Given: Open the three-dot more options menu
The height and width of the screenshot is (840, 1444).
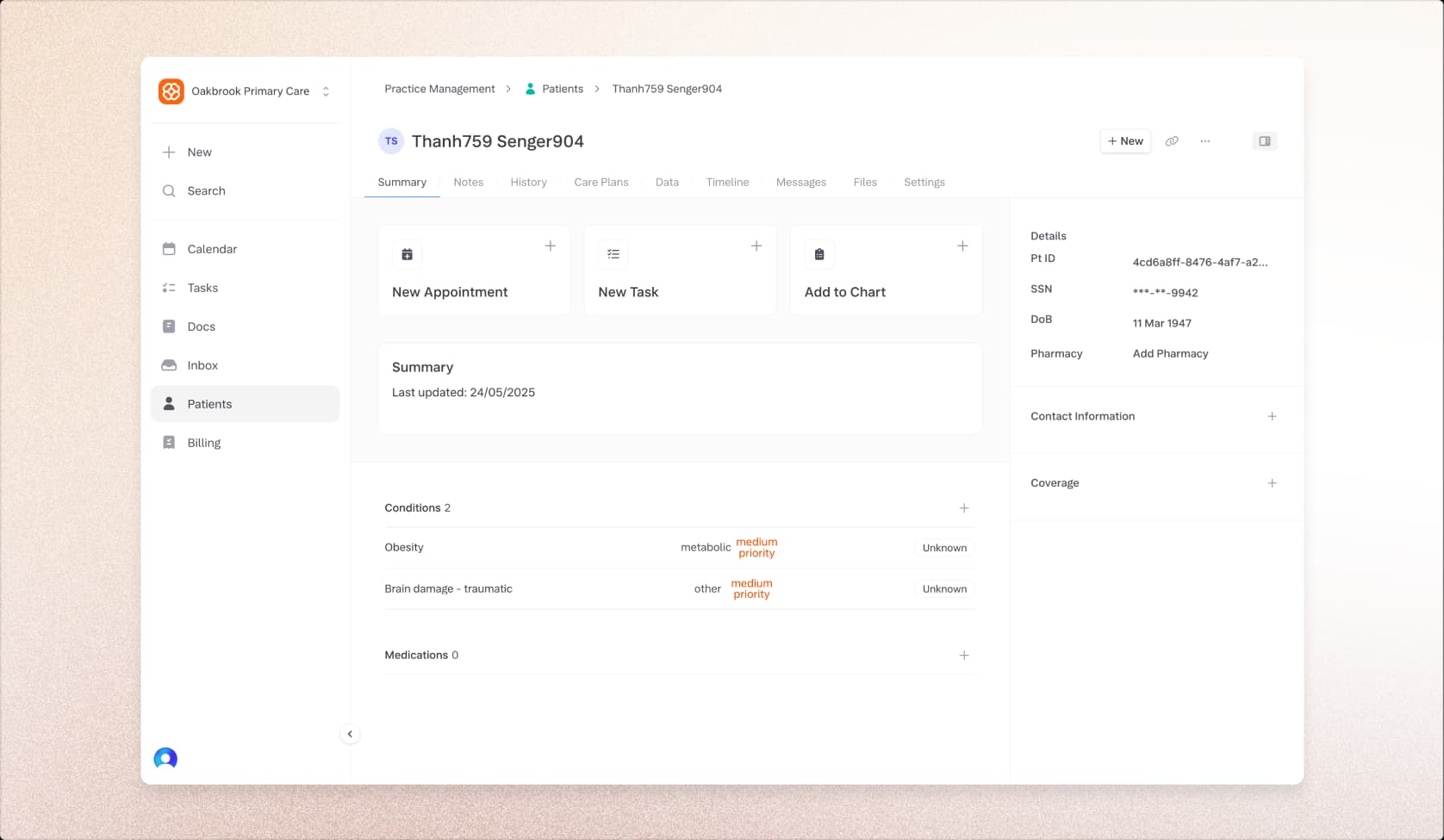Looking at the screenshot, I should [1205, 141].
